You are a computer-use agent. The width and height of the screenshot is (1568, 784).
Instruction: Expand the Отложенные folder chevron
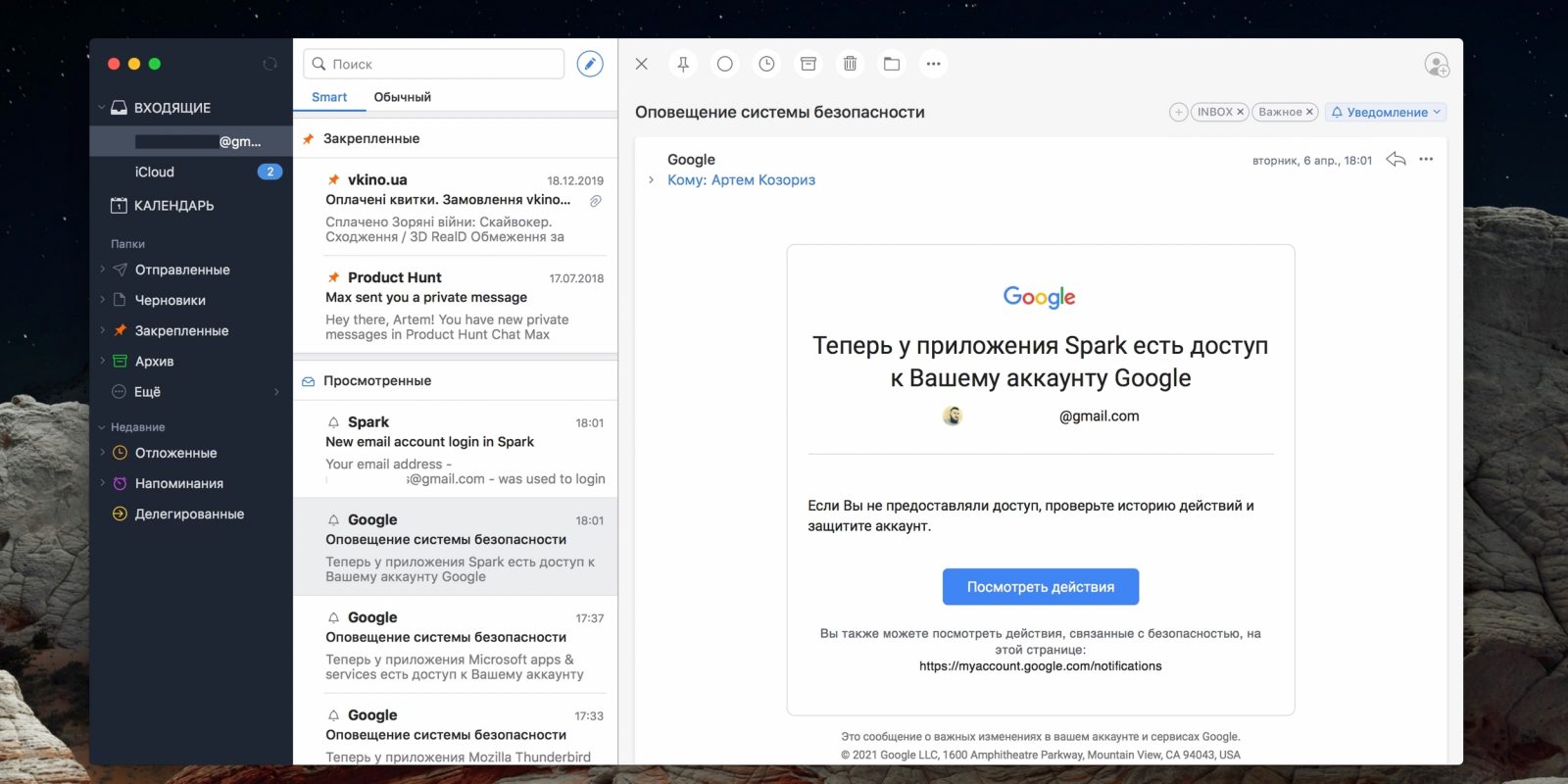(x=102, y=453)
